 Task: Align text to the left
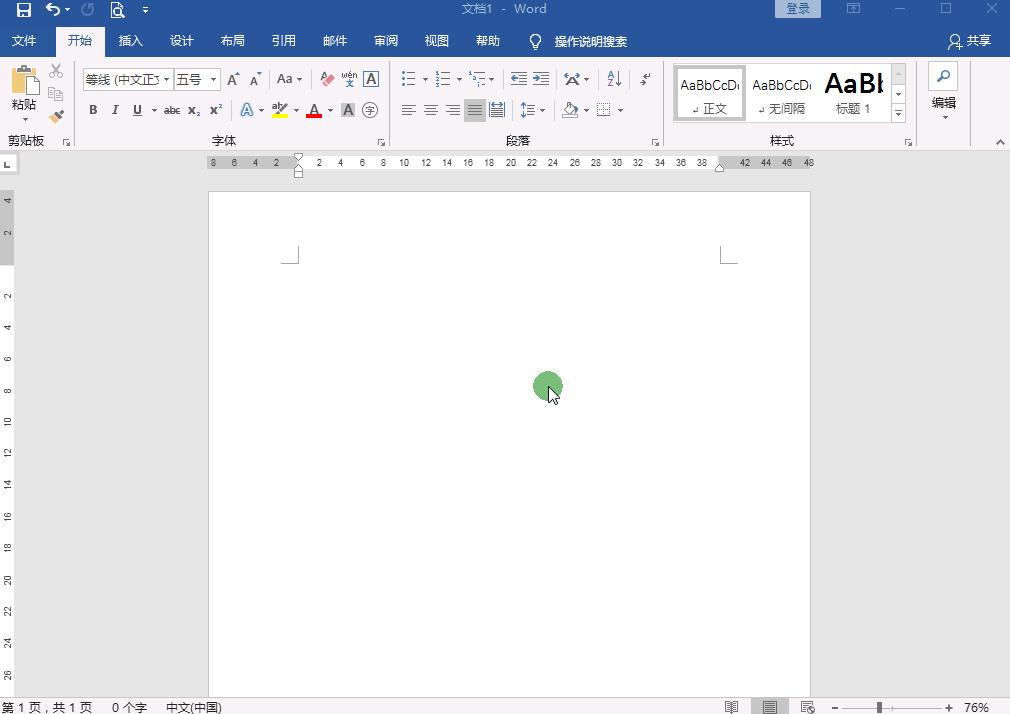pyautogui.click(x=408, y=110)
